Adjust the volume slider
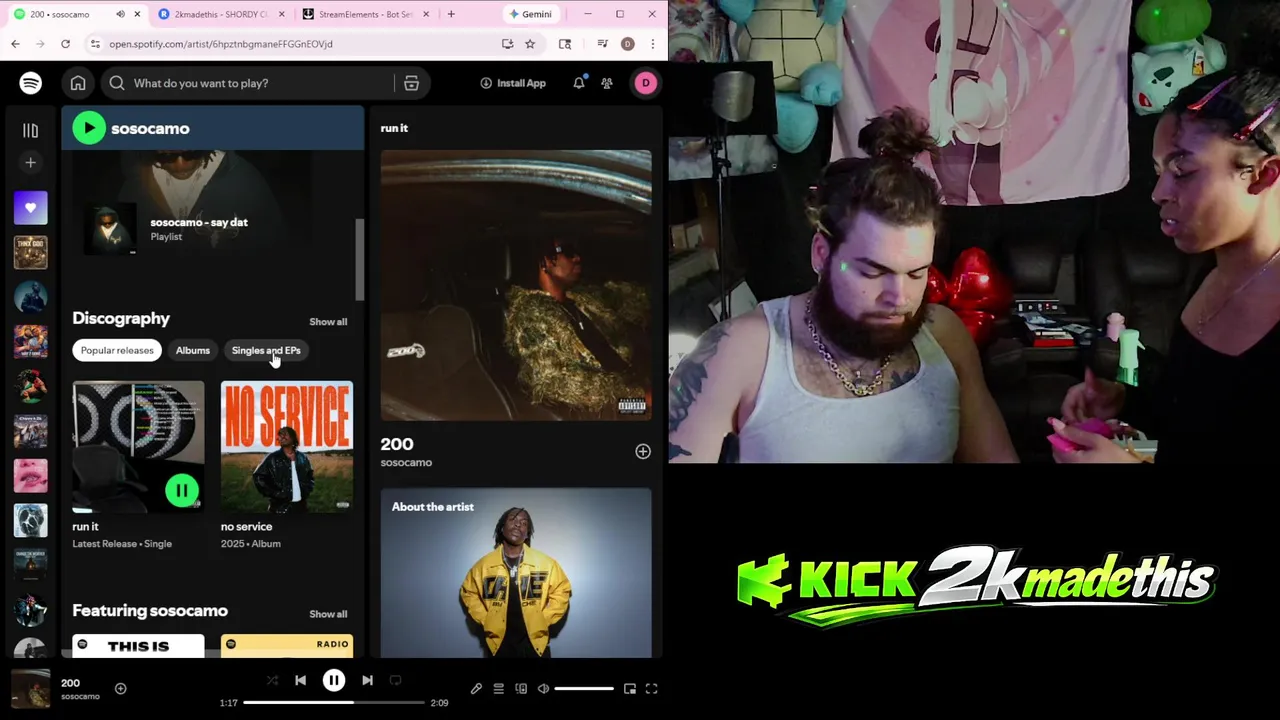 pos(584,688)
